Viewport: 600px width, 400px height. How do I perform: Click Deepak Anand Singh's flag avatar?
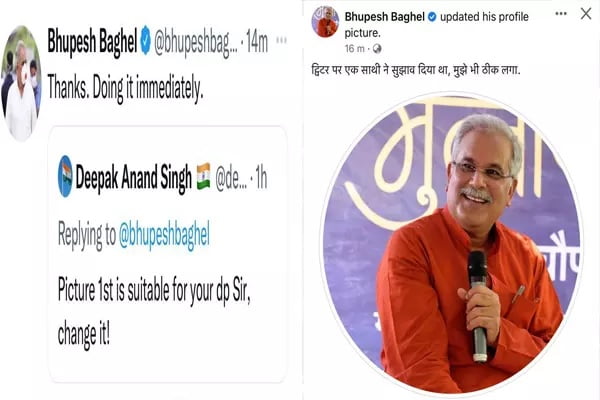65,176
